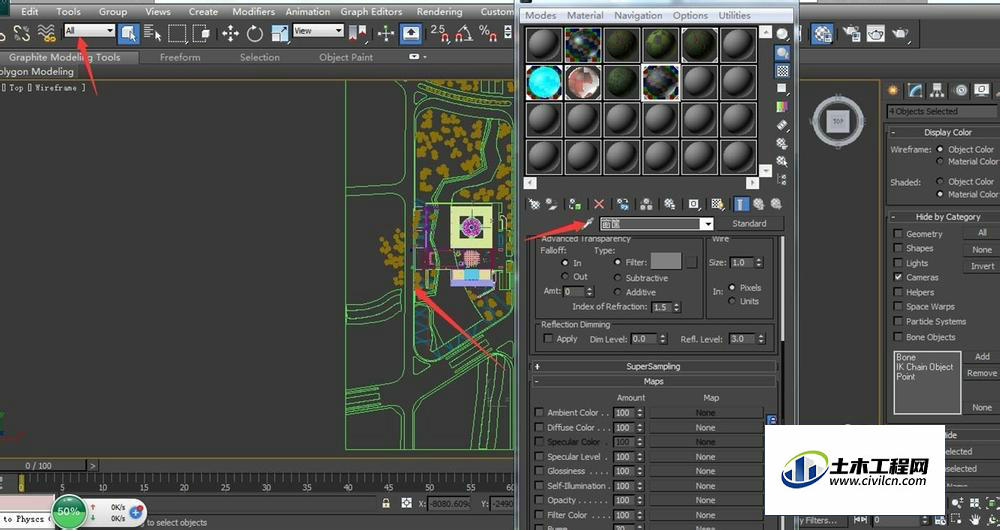Enable the Lights hide checkbox

point(898,263)
